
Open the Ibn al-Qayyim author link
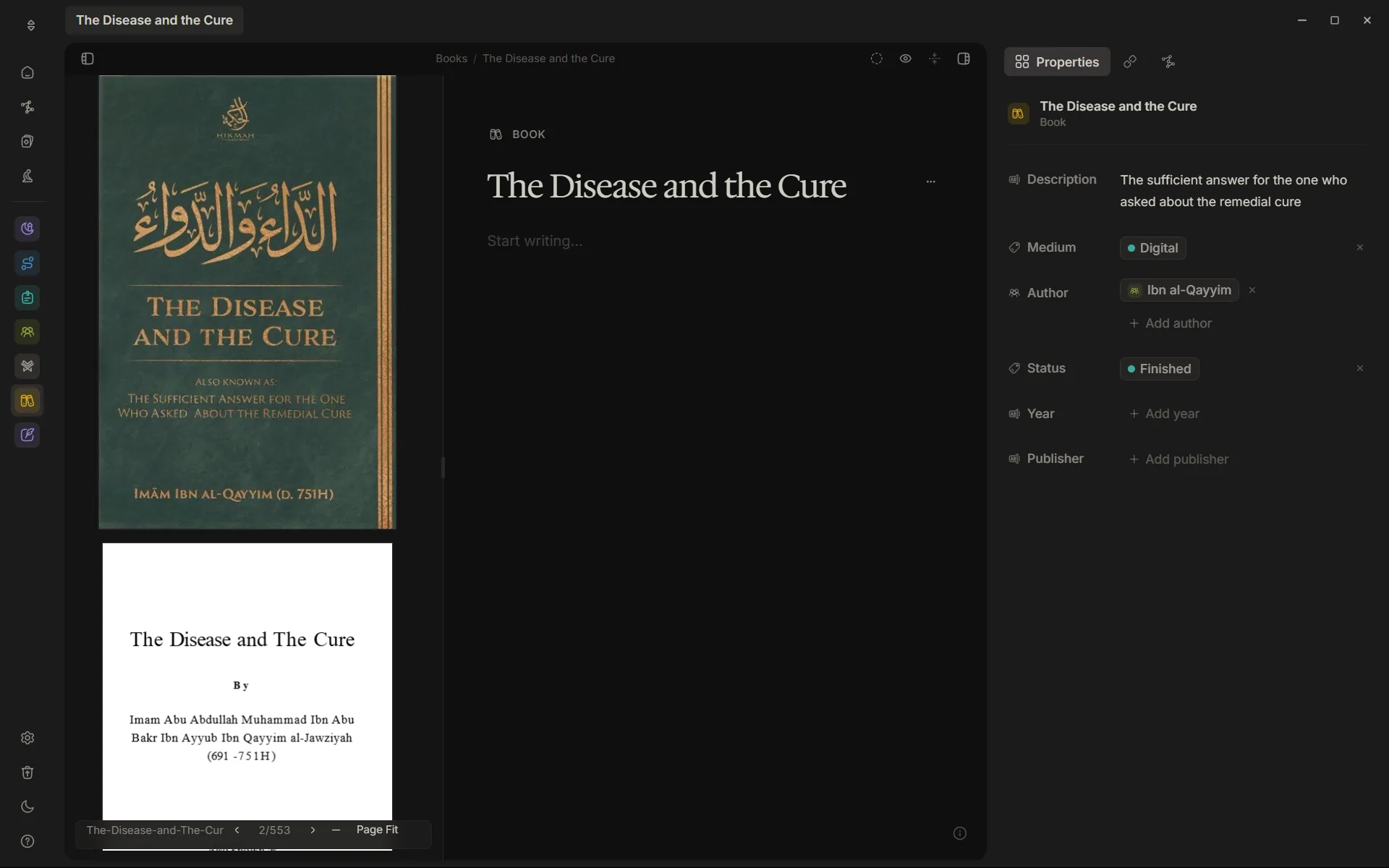point(1179,290)
